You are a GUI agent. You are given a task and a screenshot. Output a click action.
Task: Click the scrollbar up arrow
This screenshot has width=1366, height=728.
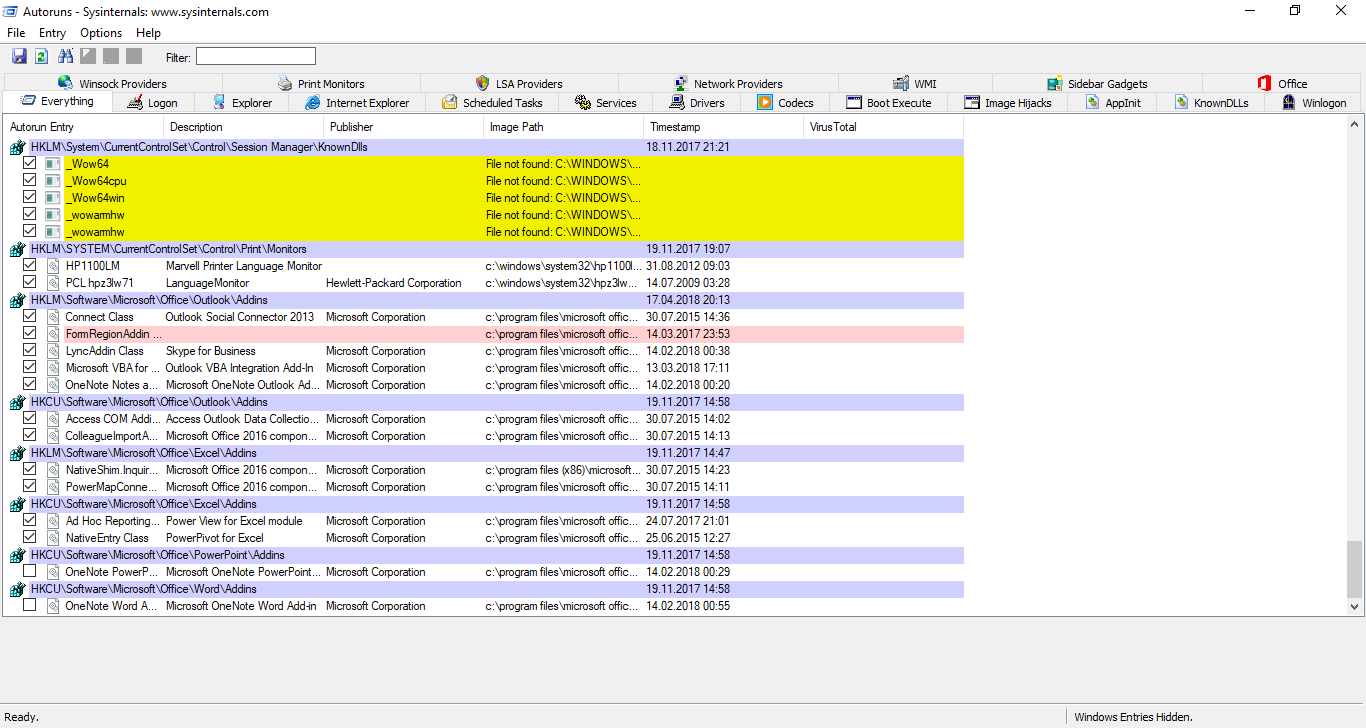1354,126
